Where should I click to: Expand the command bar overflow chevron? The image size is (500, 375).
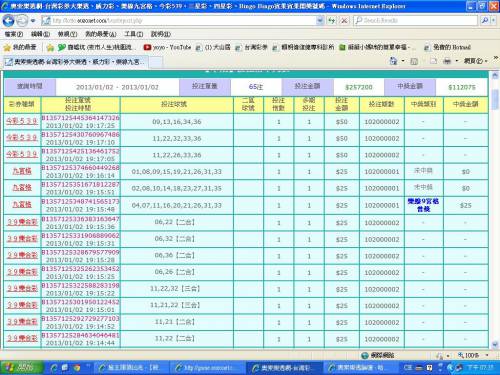click(x=495, y=58)
